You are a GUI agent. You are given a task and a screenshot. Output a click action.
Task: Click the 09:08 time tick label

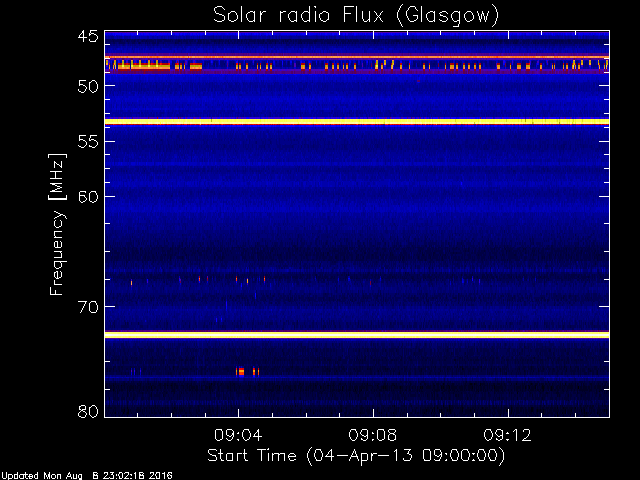(373, 435)
